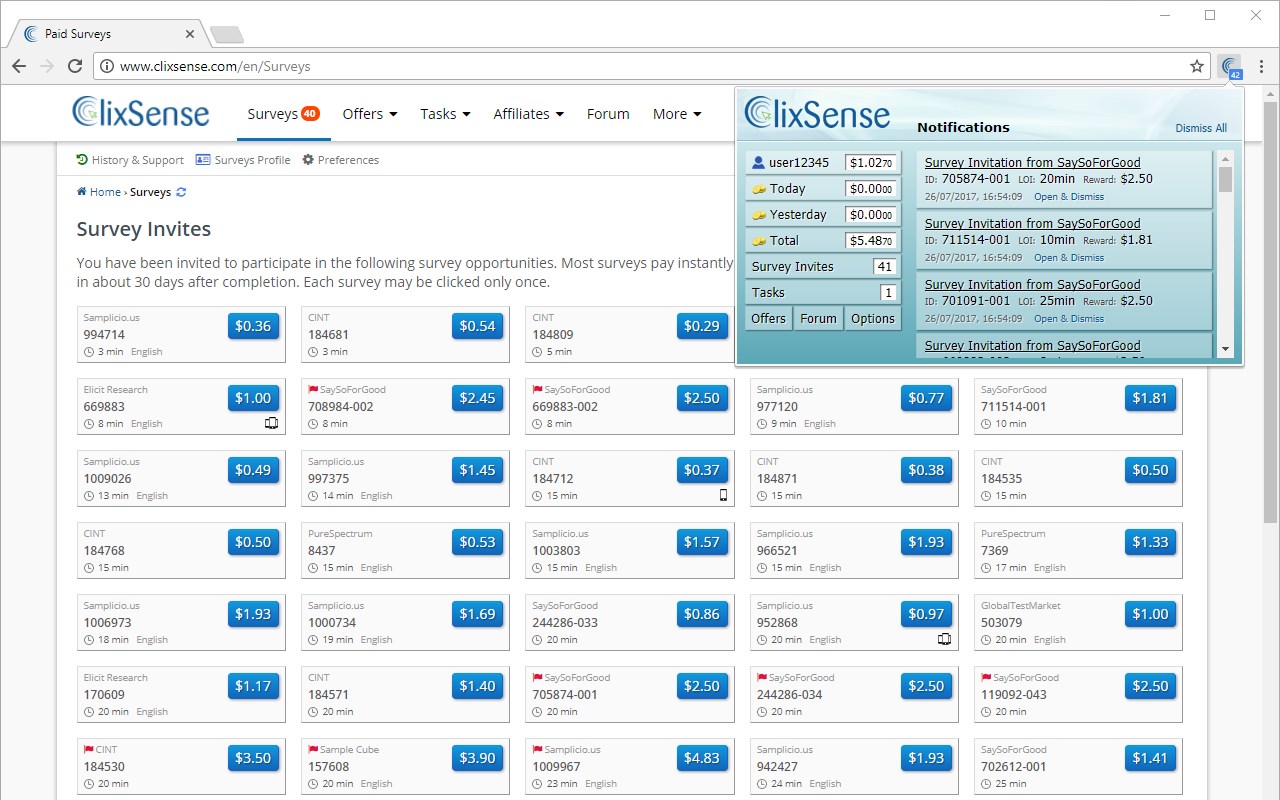Bookmark this page with the star icon
This screenshot has width=1280, height=800.
pyautogui.click(x=1197, y=66)
